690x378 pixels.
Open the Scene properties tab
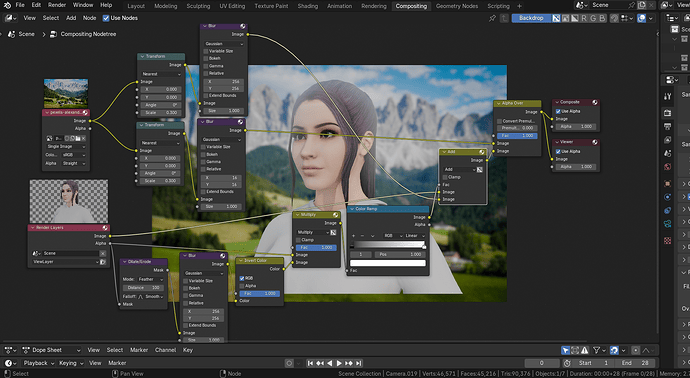668,153
